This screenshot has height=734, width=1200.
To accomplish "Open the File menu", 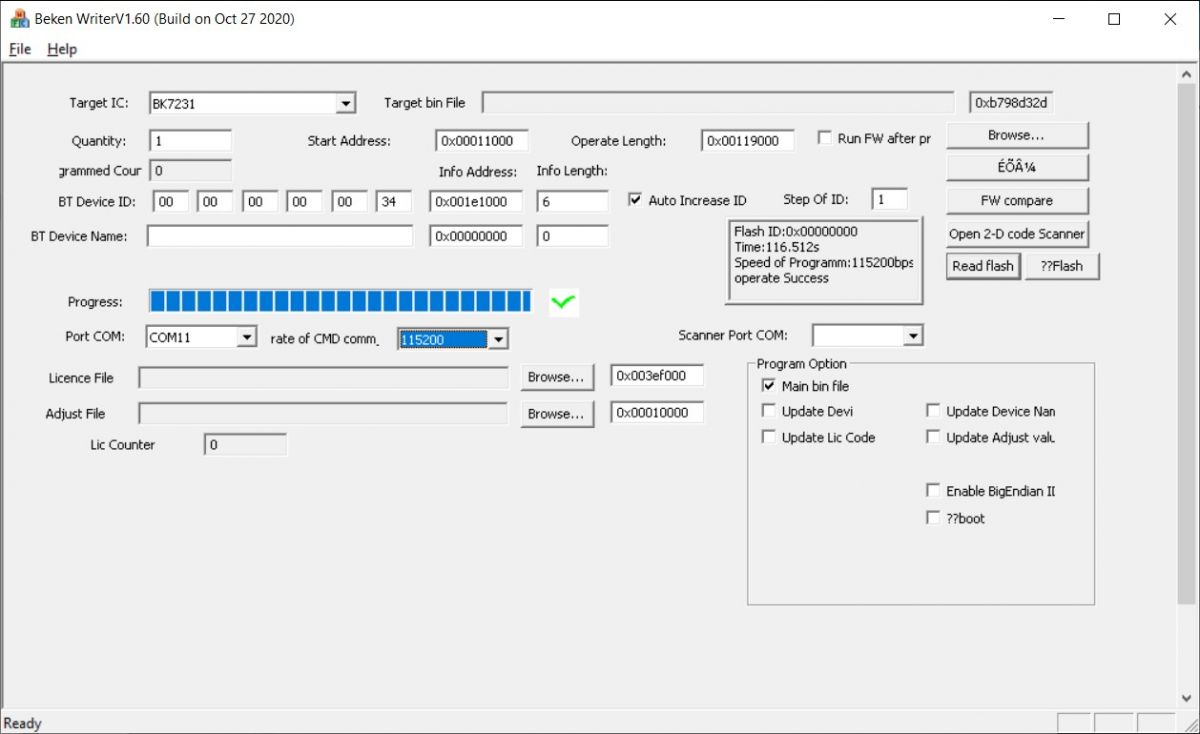I will click(x=20, y=49).
